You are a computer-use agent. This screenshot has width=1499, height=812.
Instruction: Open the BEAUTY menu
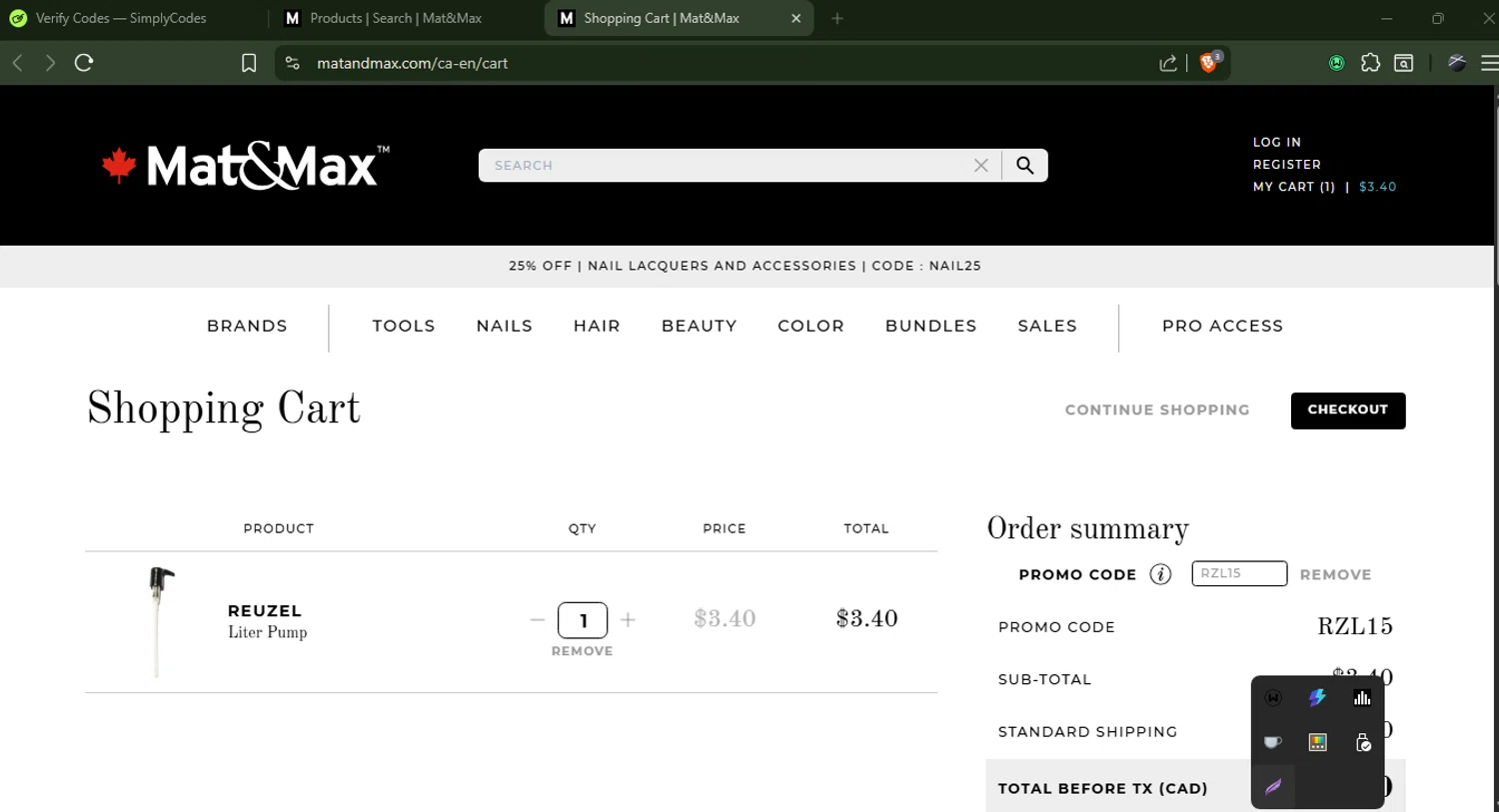(700, 326)
